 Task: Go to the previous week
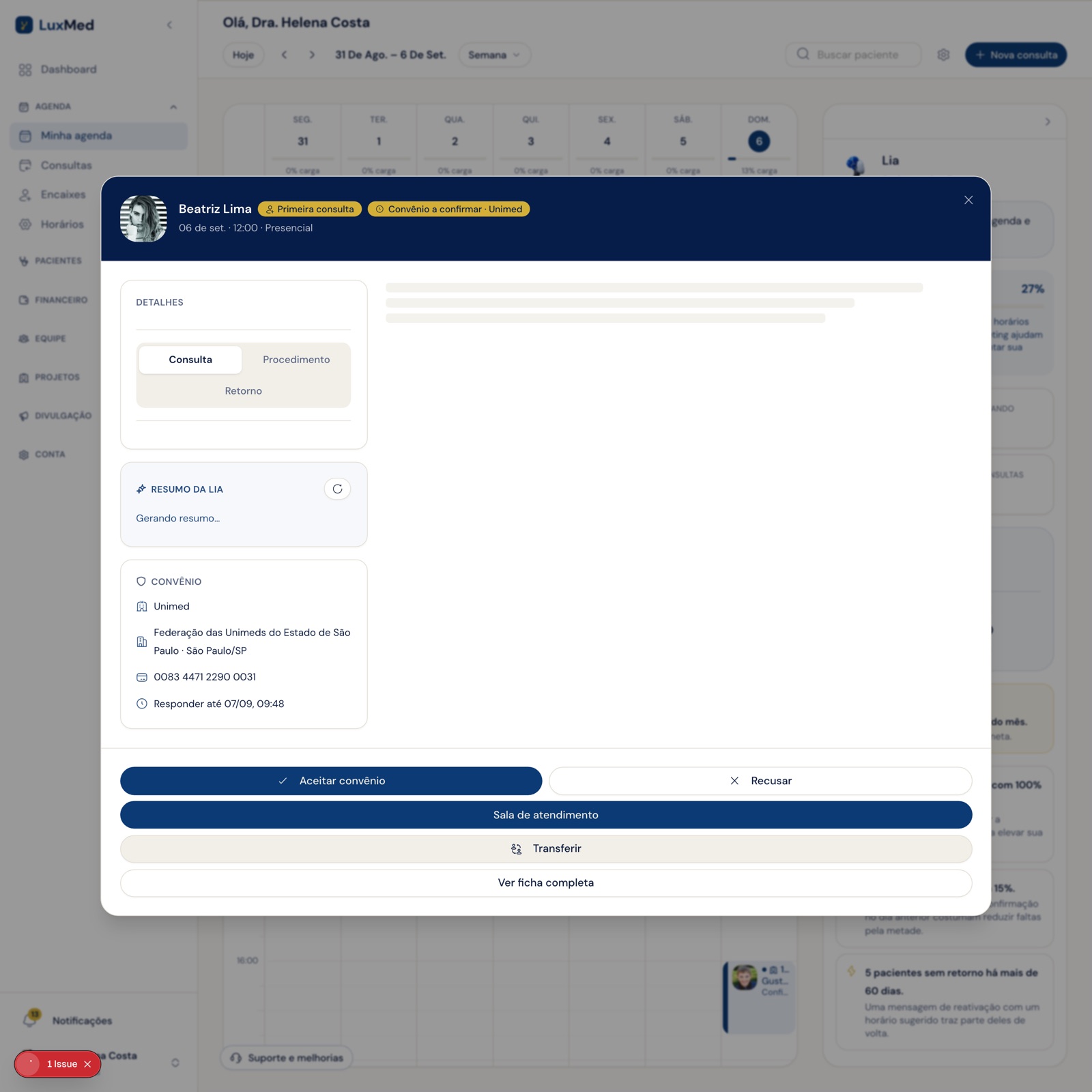(x=285, y=55)
